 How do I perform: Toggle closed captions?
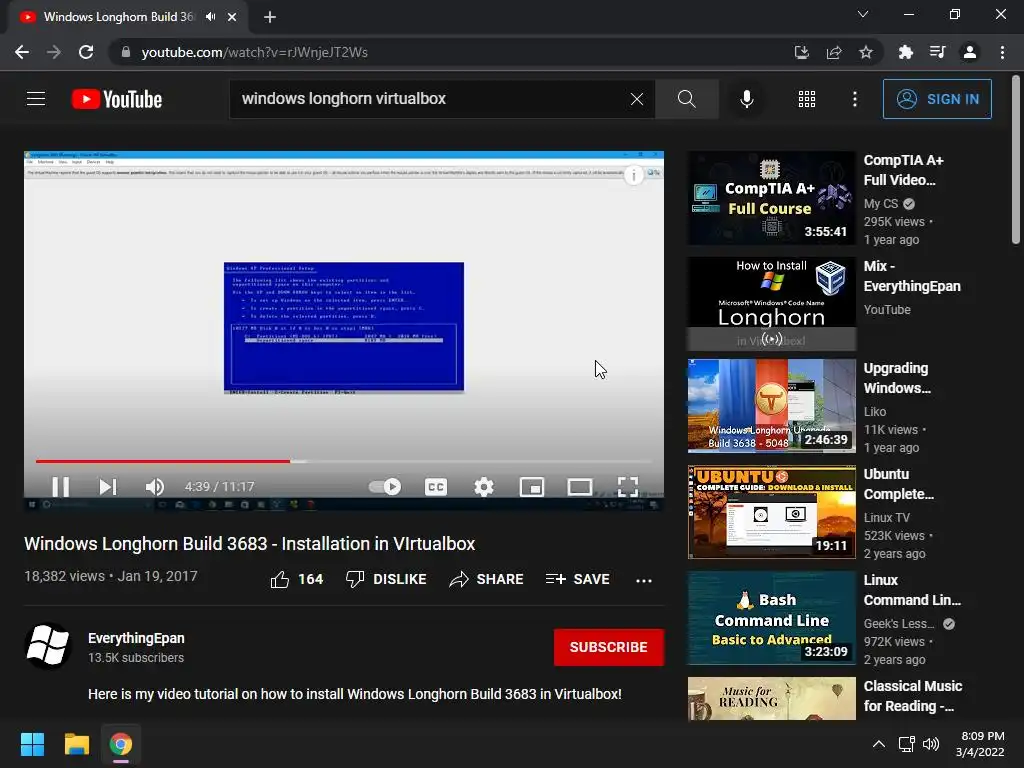point(436,487)
